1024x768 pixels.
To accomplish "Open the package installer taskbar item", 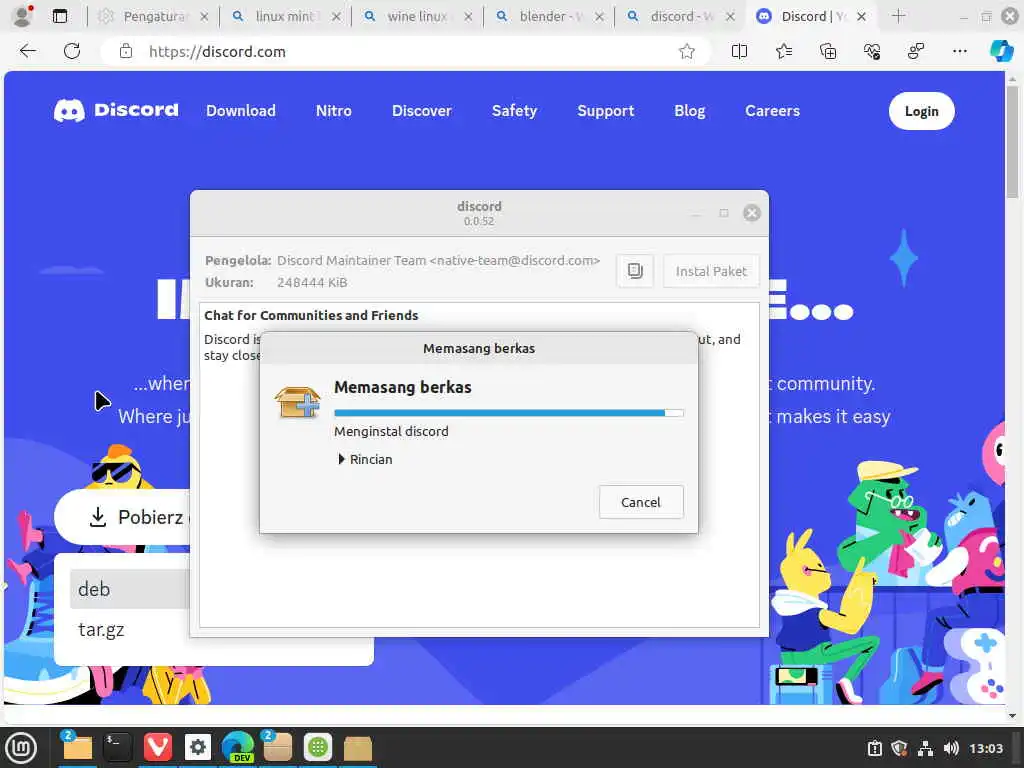I will tap(278, 748).
